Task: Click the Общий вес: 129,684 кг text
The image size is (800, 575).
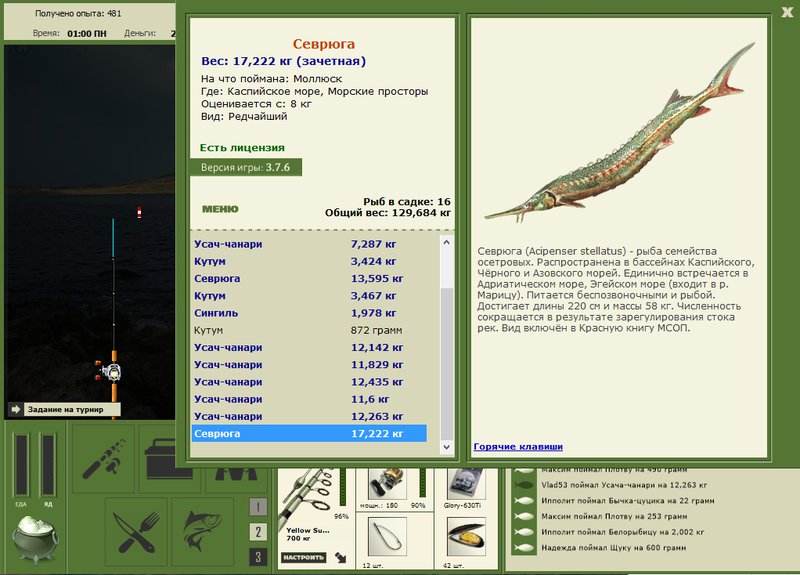Action: point(388,213)
